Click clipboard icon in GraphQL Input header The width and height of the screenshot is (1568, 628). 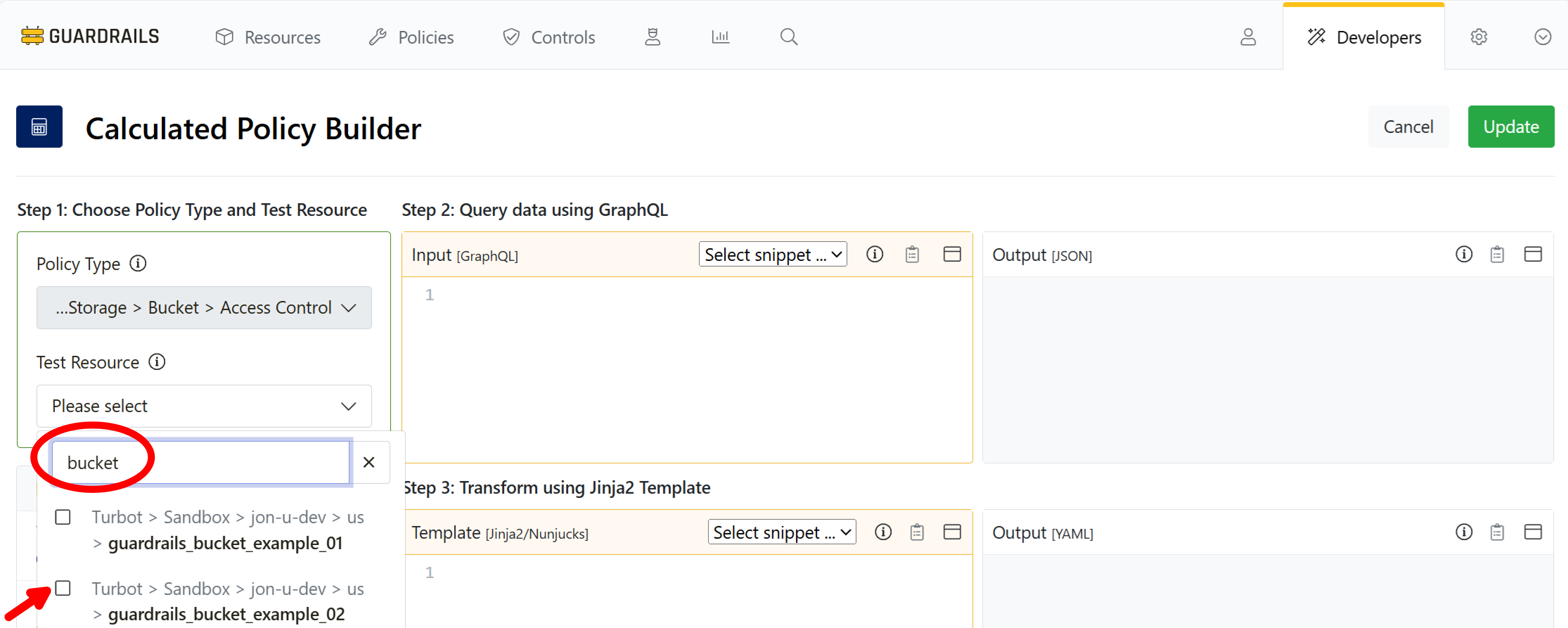click(x=912, y=254)
